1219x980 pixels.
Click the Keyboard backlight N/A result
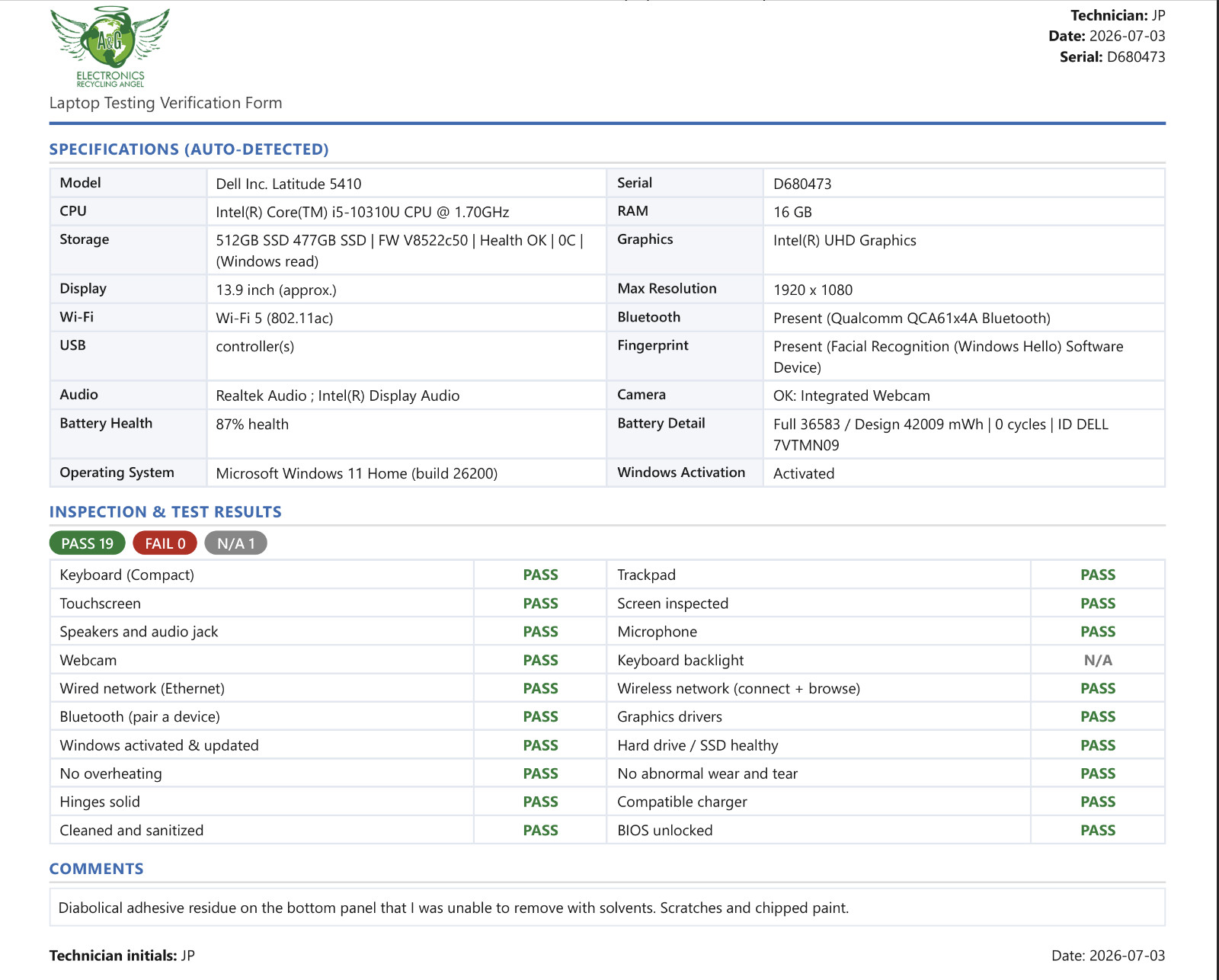1098,661
